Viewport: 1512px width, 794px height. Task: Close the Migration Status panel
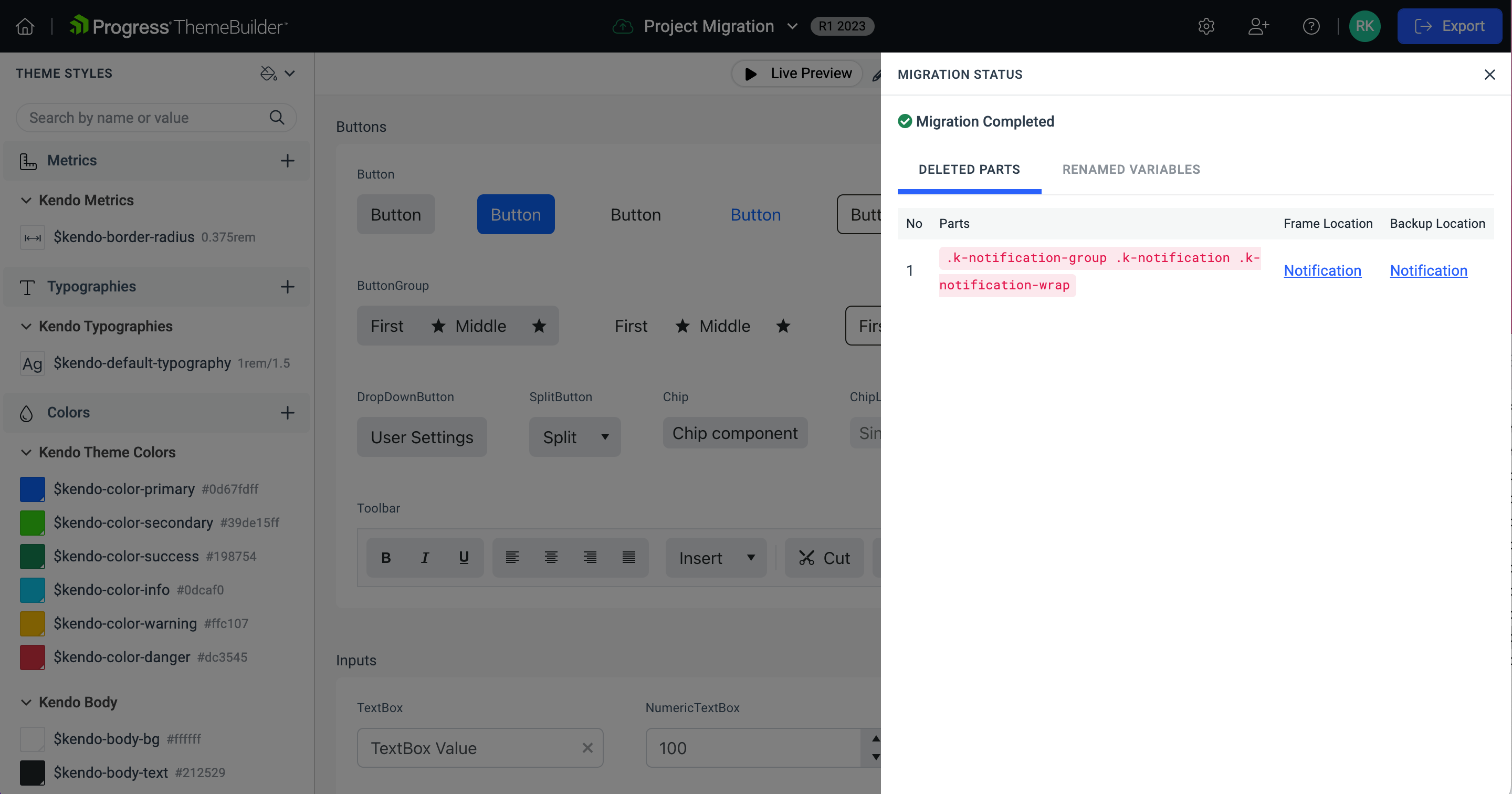pos(1490,75)
